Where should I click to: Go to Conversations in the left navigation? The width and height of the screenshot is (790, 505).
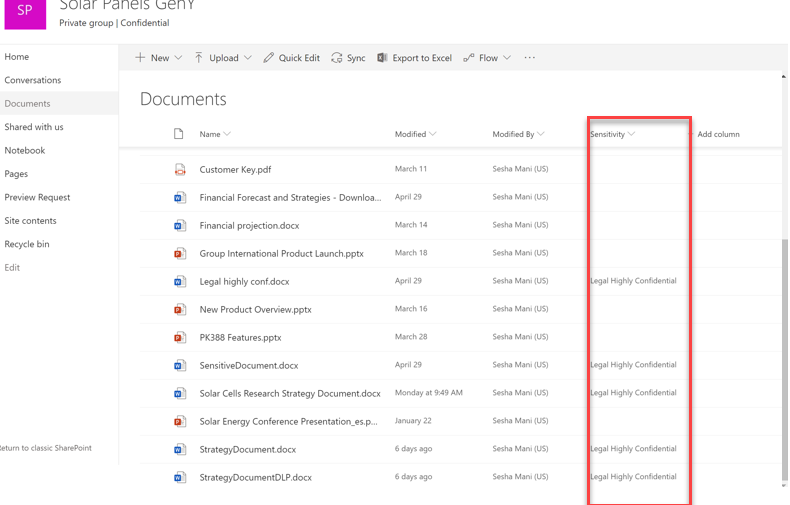(x=33, y=80)
